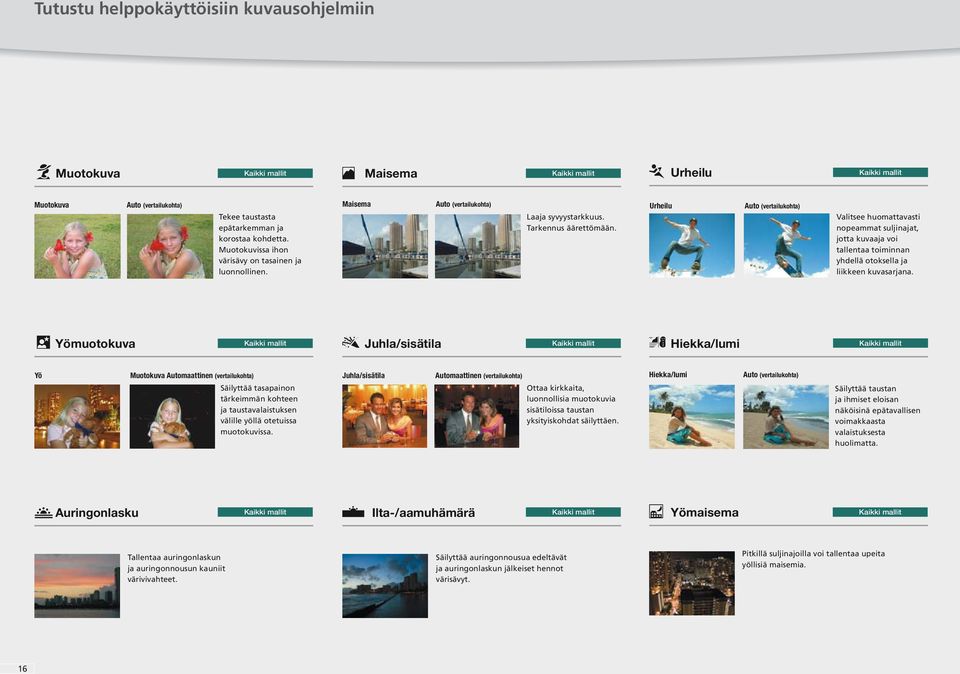Click the description starting 'Tallentaa auringonlaskun'

[x=176, y=568]
